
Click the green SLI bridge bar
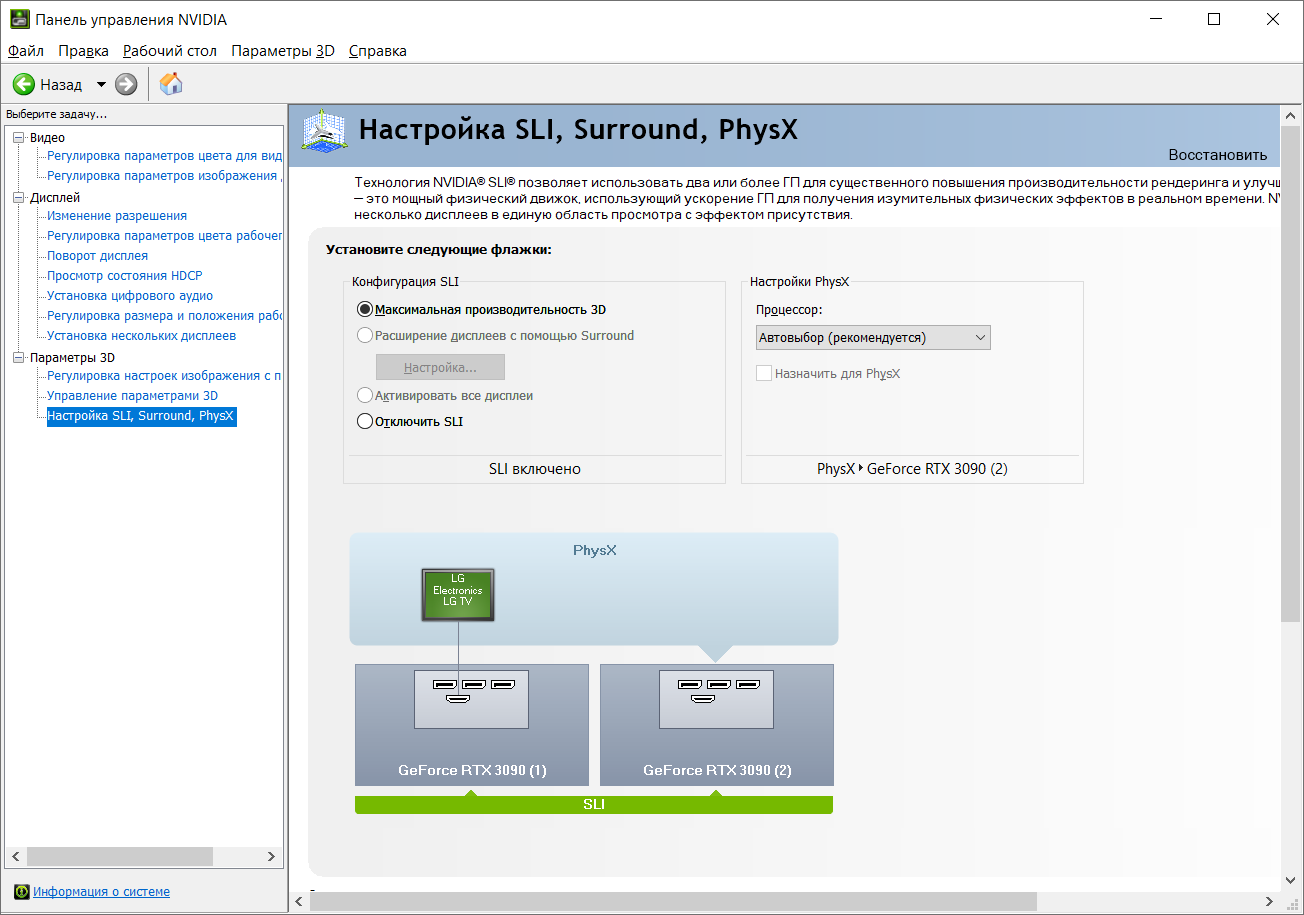click(594, 804)
